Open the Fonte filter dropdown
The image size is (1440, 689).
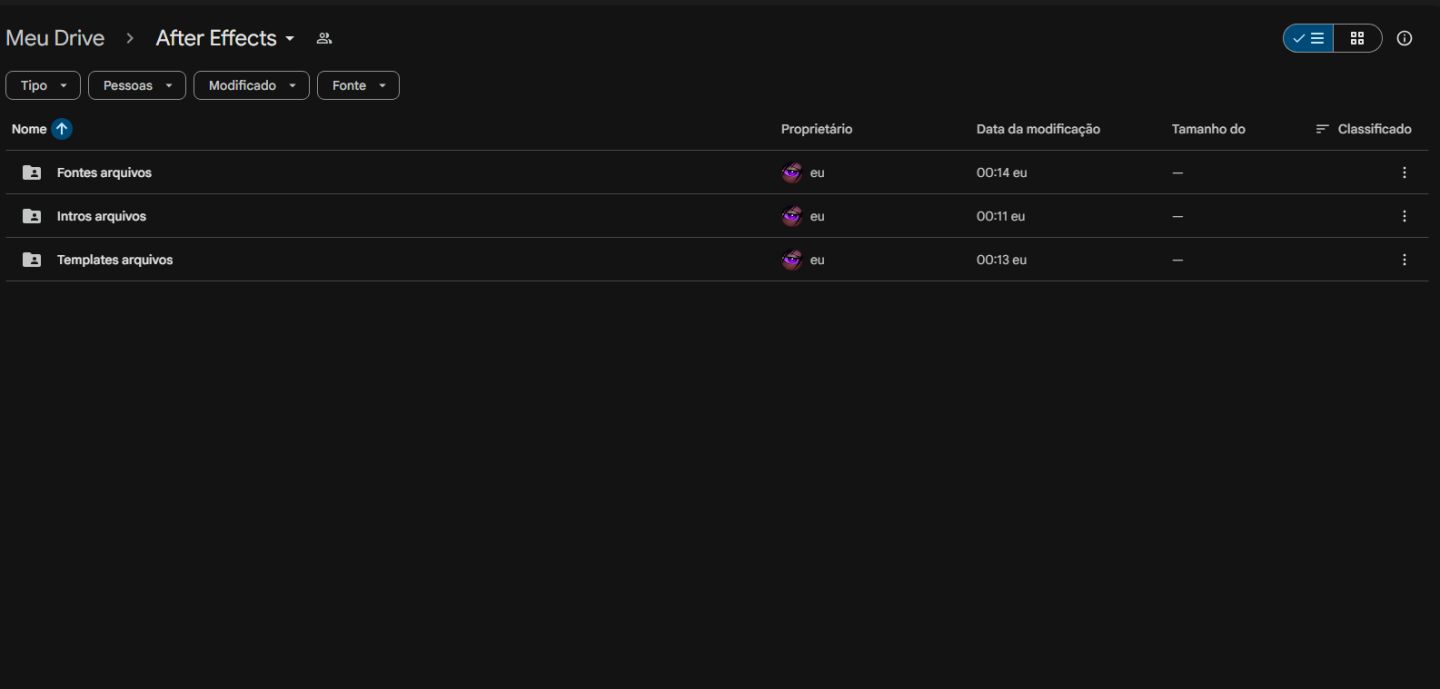click(358, 86)
